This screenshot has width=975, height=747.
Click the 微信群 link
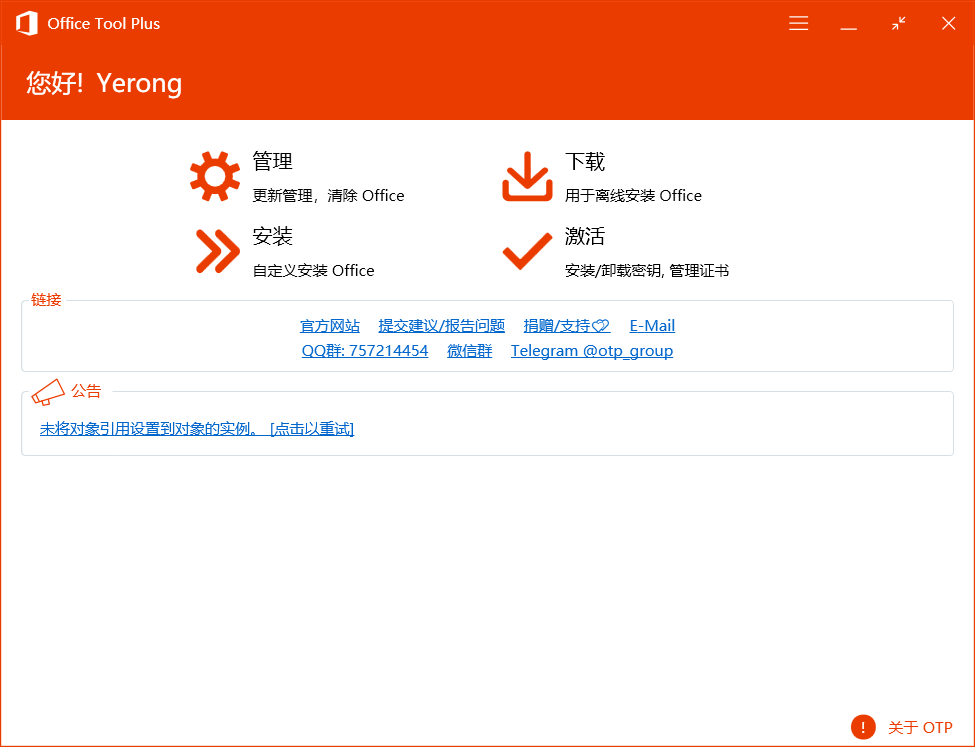(x=469, y=351)
